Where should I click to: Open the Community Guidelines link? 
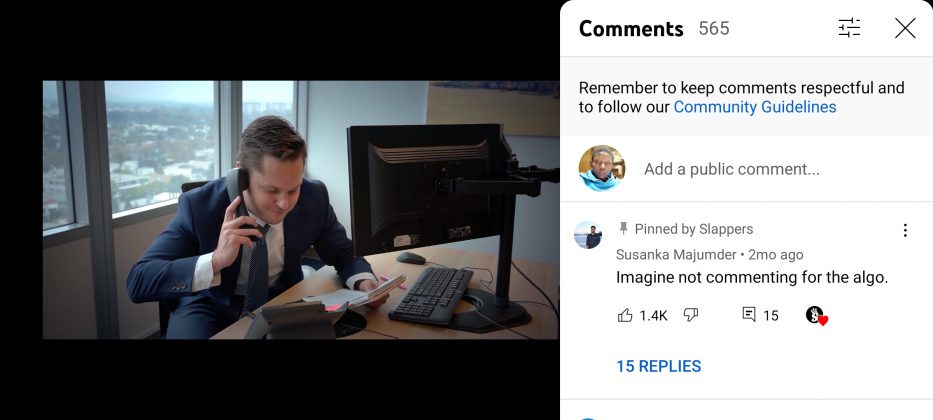point(754,107)
